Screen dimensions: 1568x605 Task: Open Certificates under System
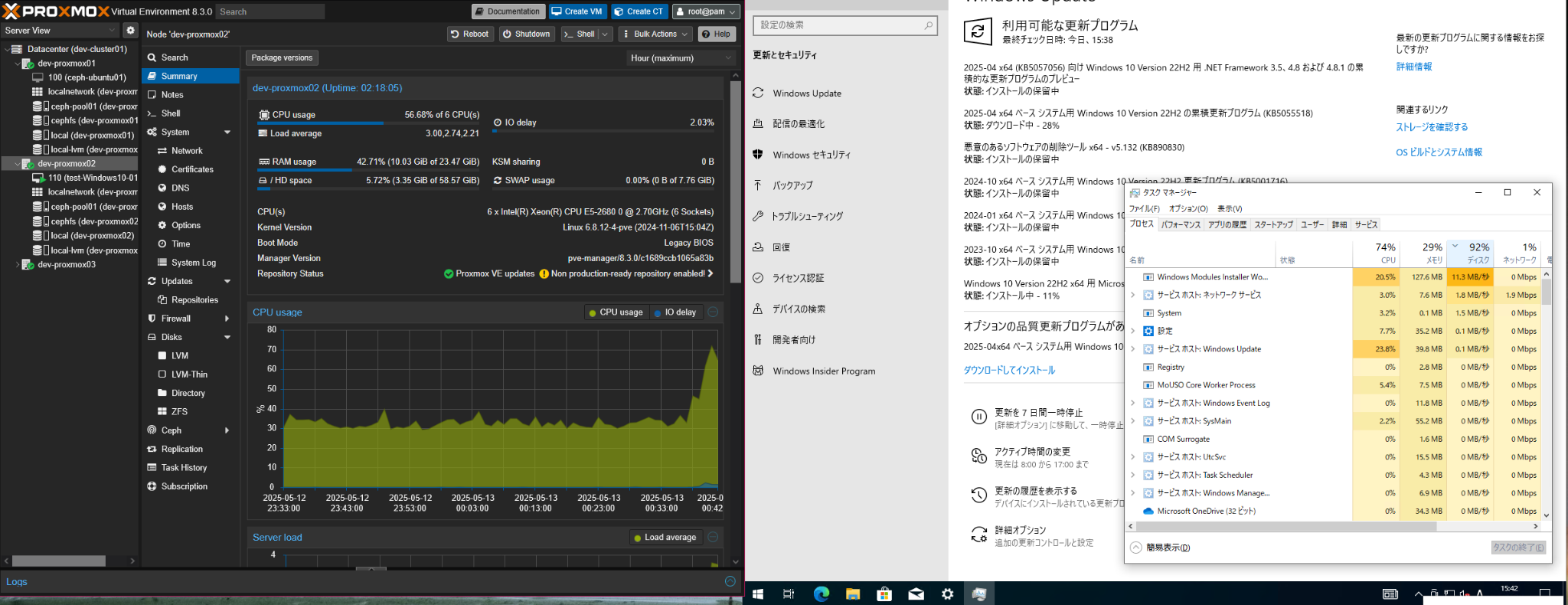tap(192, 169)
